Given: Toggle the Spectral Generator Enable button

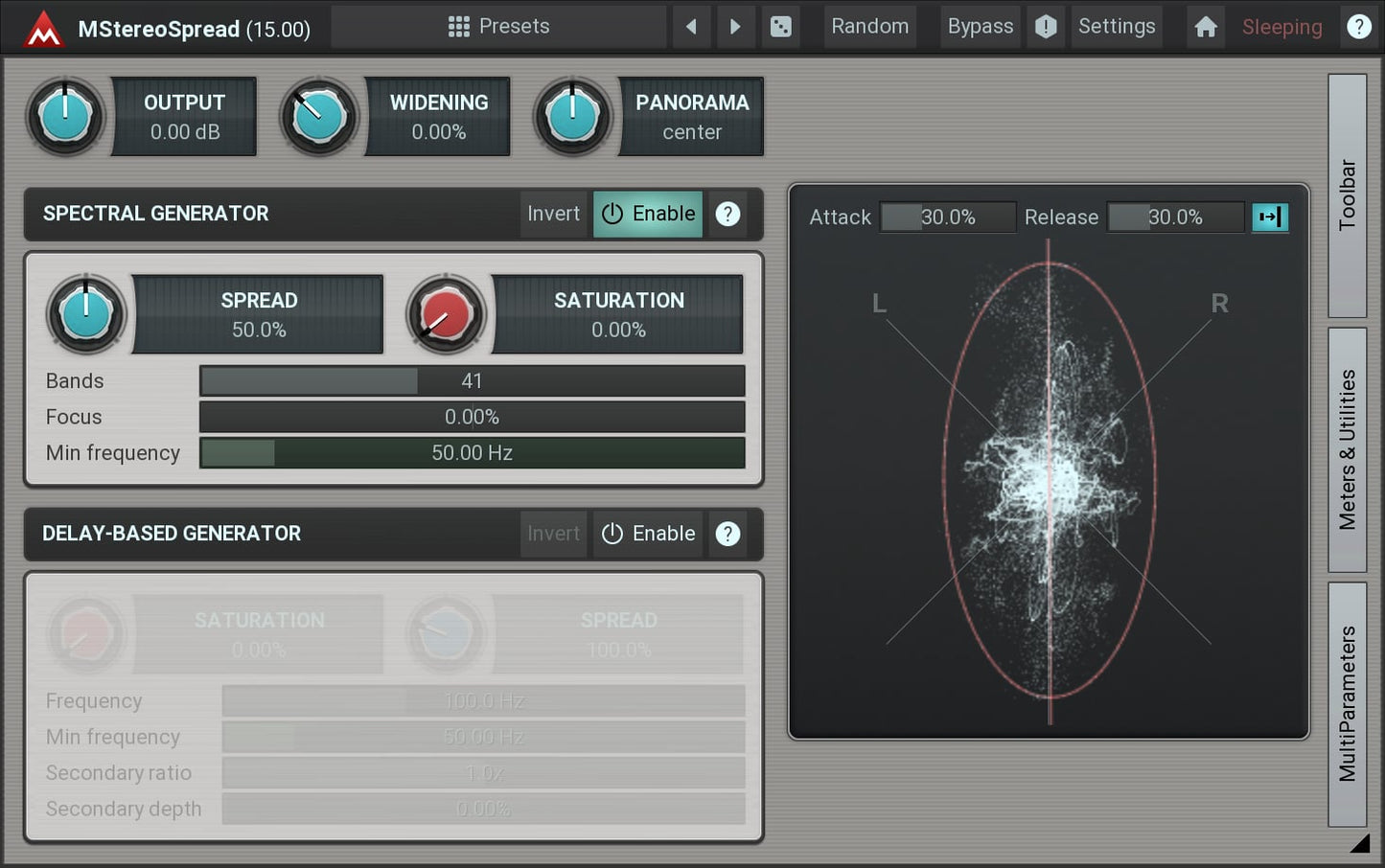Looking at the screenshot, I should pyautogui.click(x=648, y=214).
